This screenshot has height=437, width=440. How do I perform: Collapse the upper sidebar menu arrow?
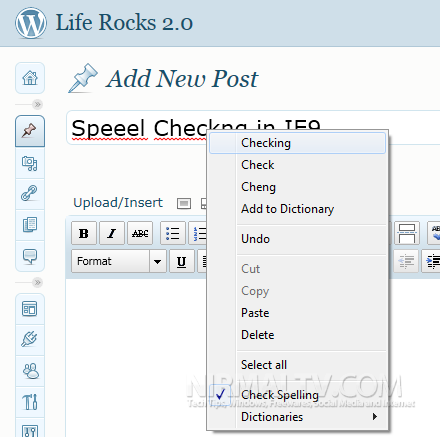(x=37, y=105)
